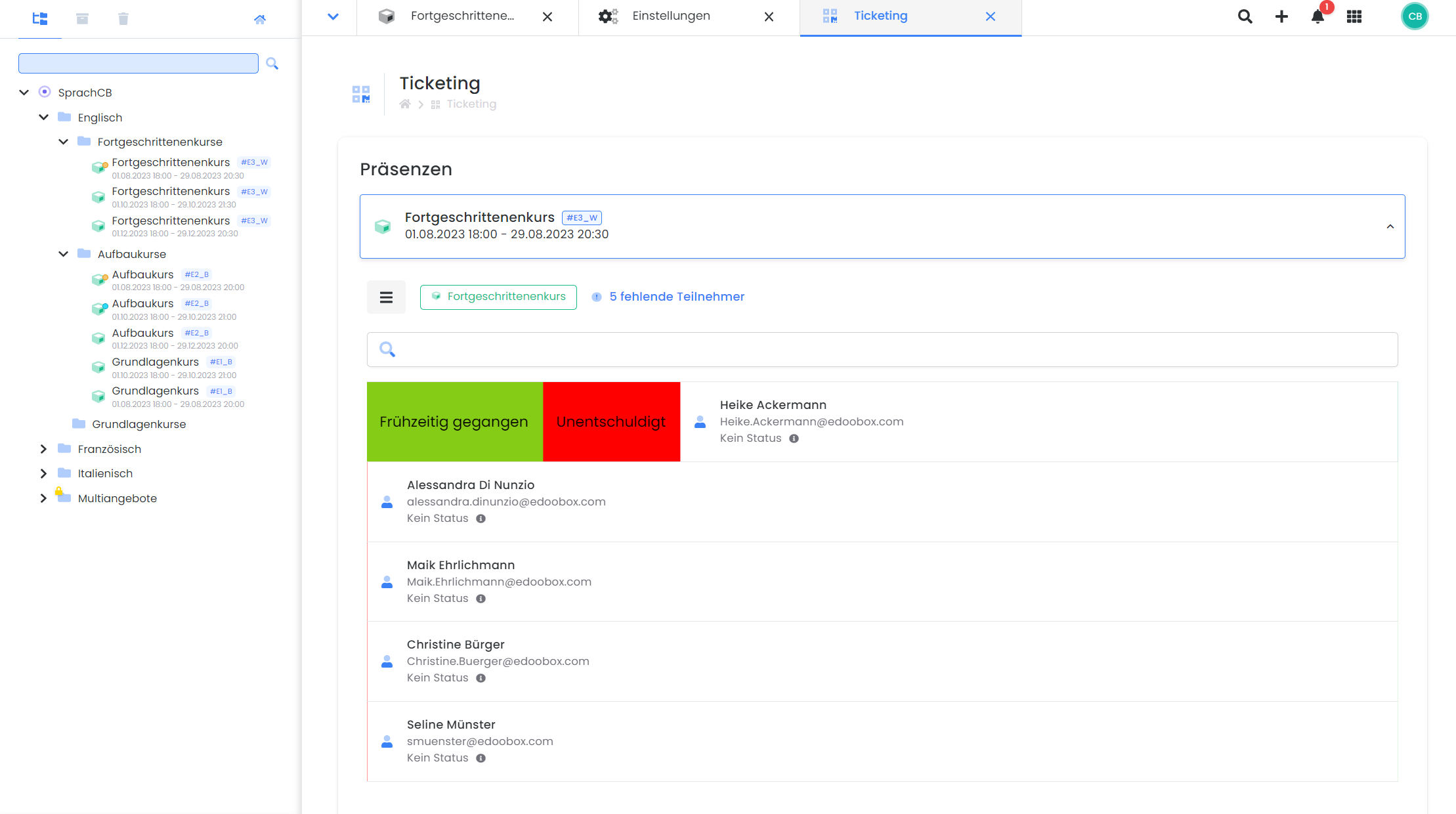
Task: Open global search magnifier in top bar
Action: pos(1245,16)
